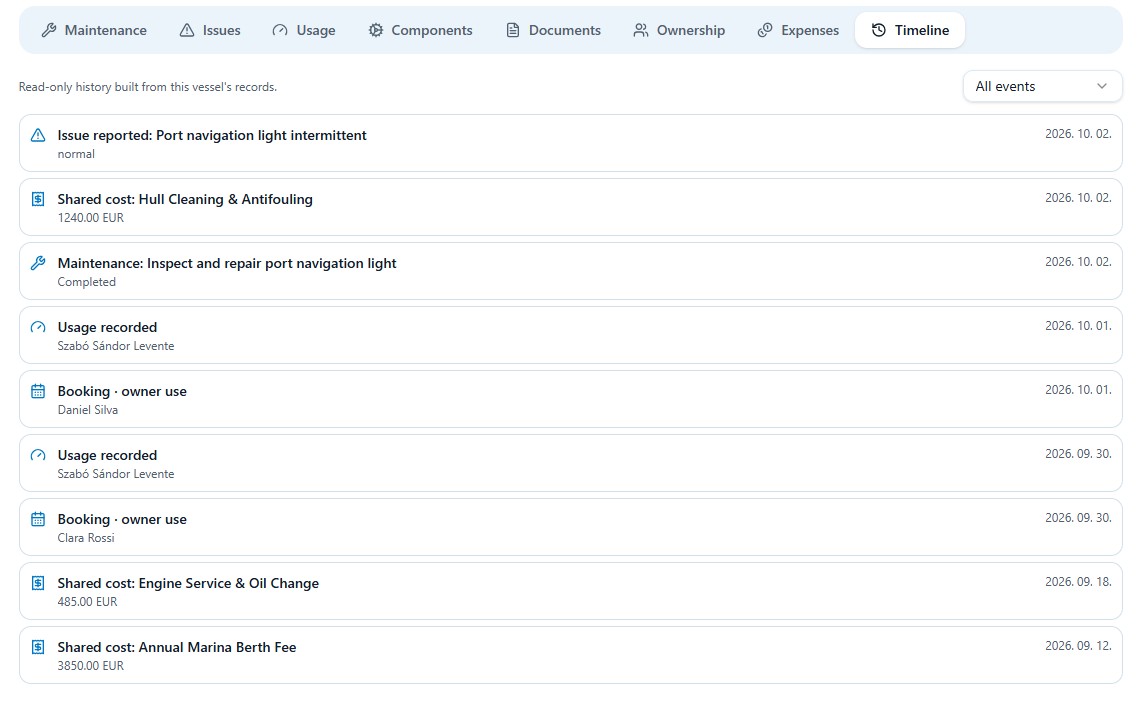Click the history clock icon in the Timeline tab
Image resolution: width=1140 pixels, height=713 pixels.
pyautogui.click(x=878, y=30)
